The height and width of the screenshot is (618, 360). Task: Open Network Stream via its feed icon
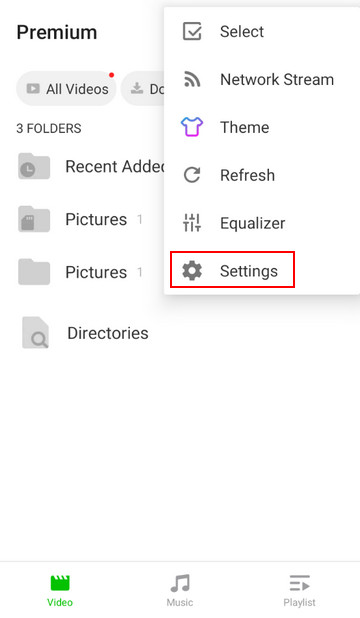192,79
